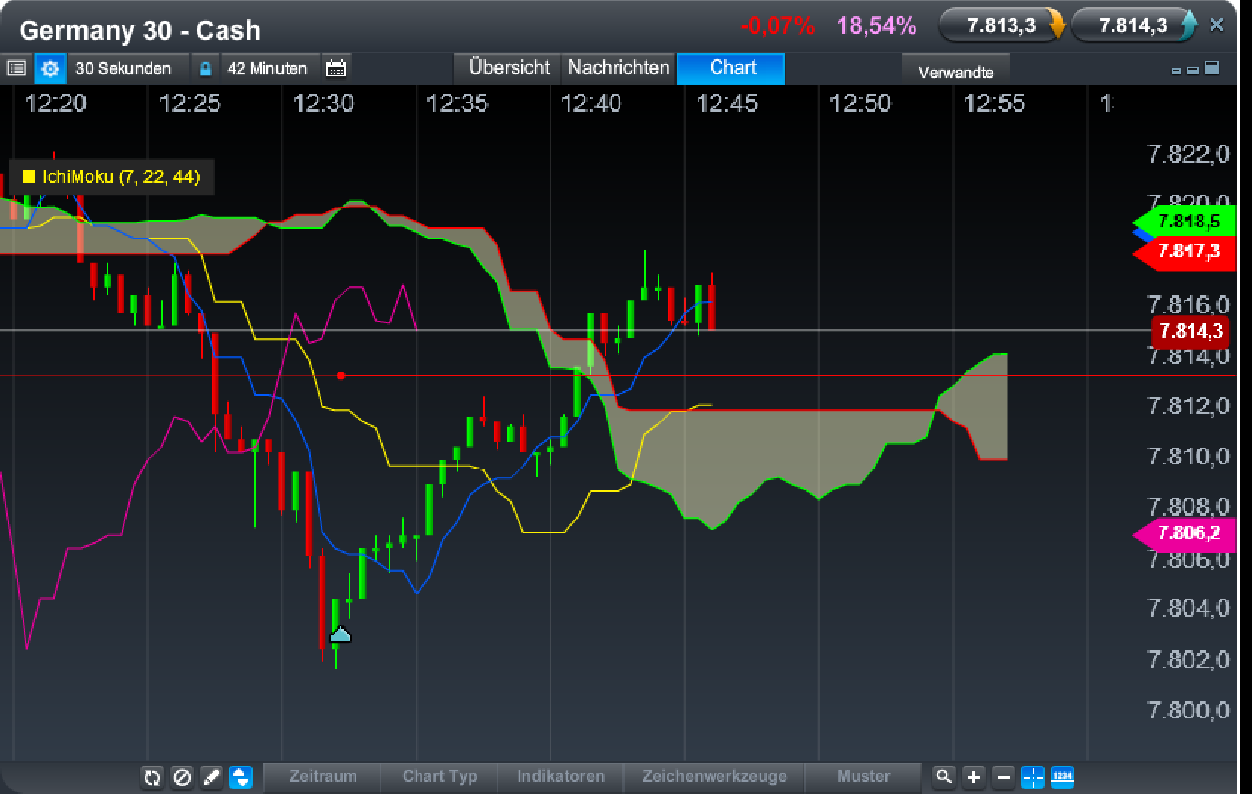Click the magnifier zoom icon

point(943,776)
